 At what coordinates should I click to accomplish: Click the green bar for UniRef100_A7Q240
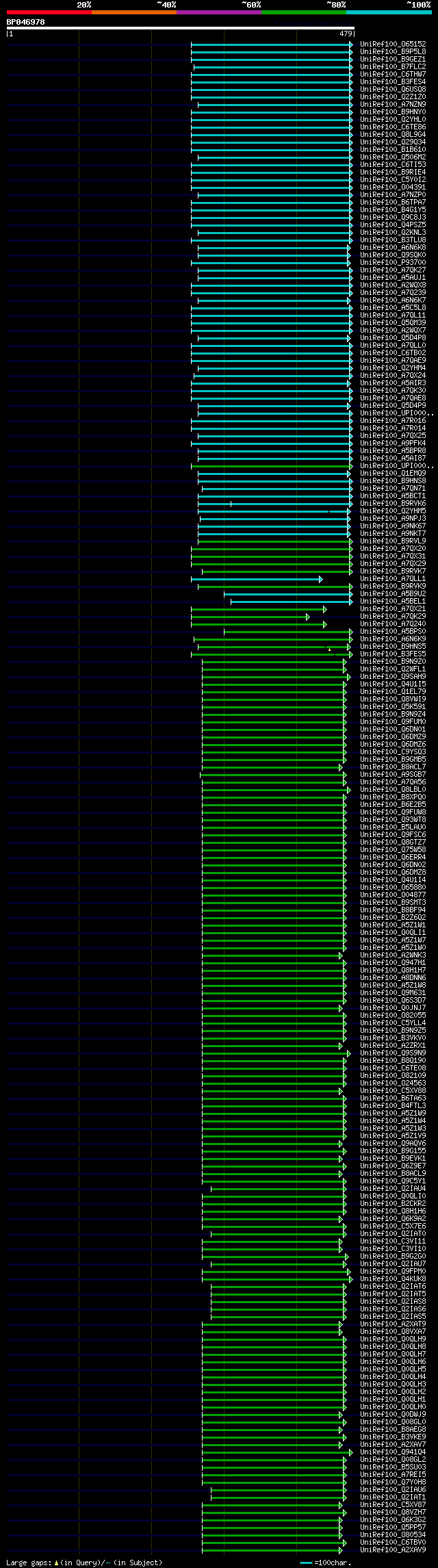[x=259, y=624]
